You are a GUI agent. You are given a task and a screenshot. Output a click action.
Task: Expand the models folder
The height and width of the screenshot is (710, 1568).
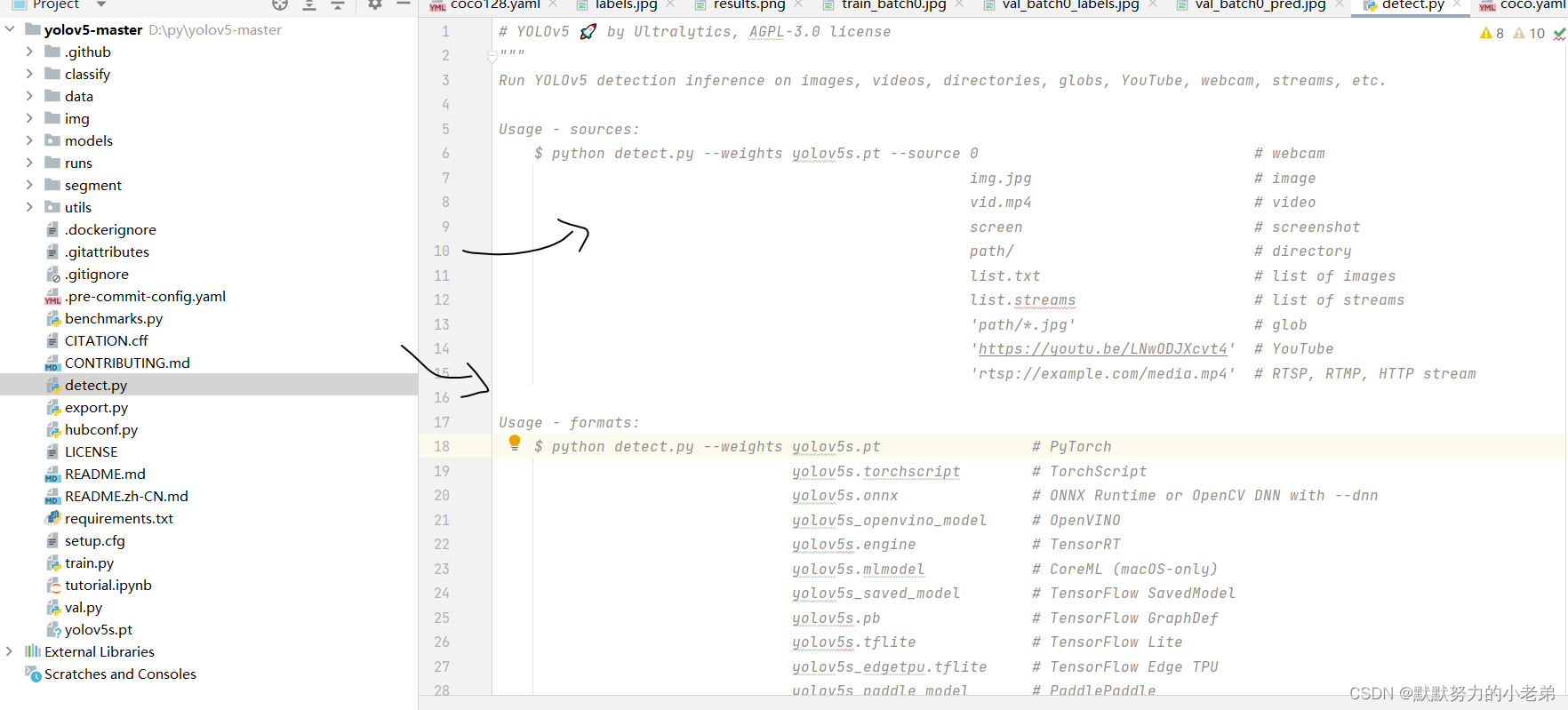(29, 140)
